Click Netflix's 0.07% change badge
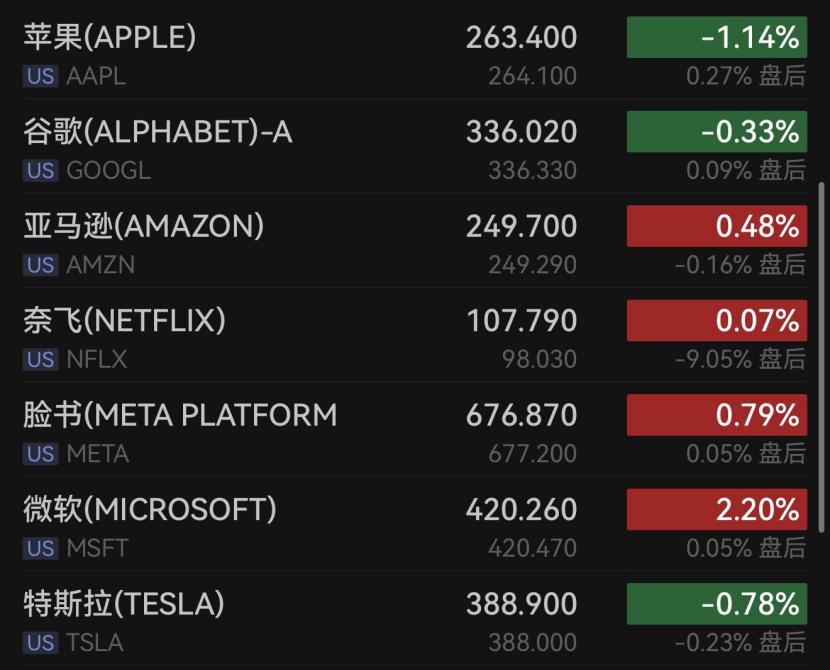Screen dimensions: 830x670 pos(716,321)
